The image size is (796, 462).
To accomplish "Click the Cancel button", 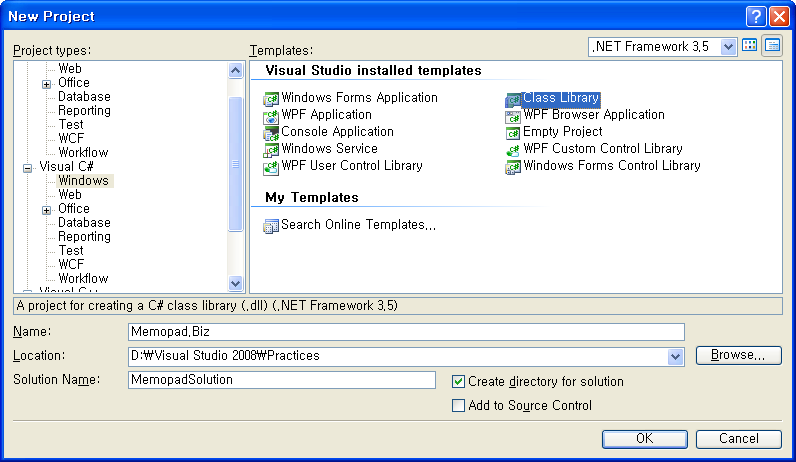I will (x=739, y=439).
